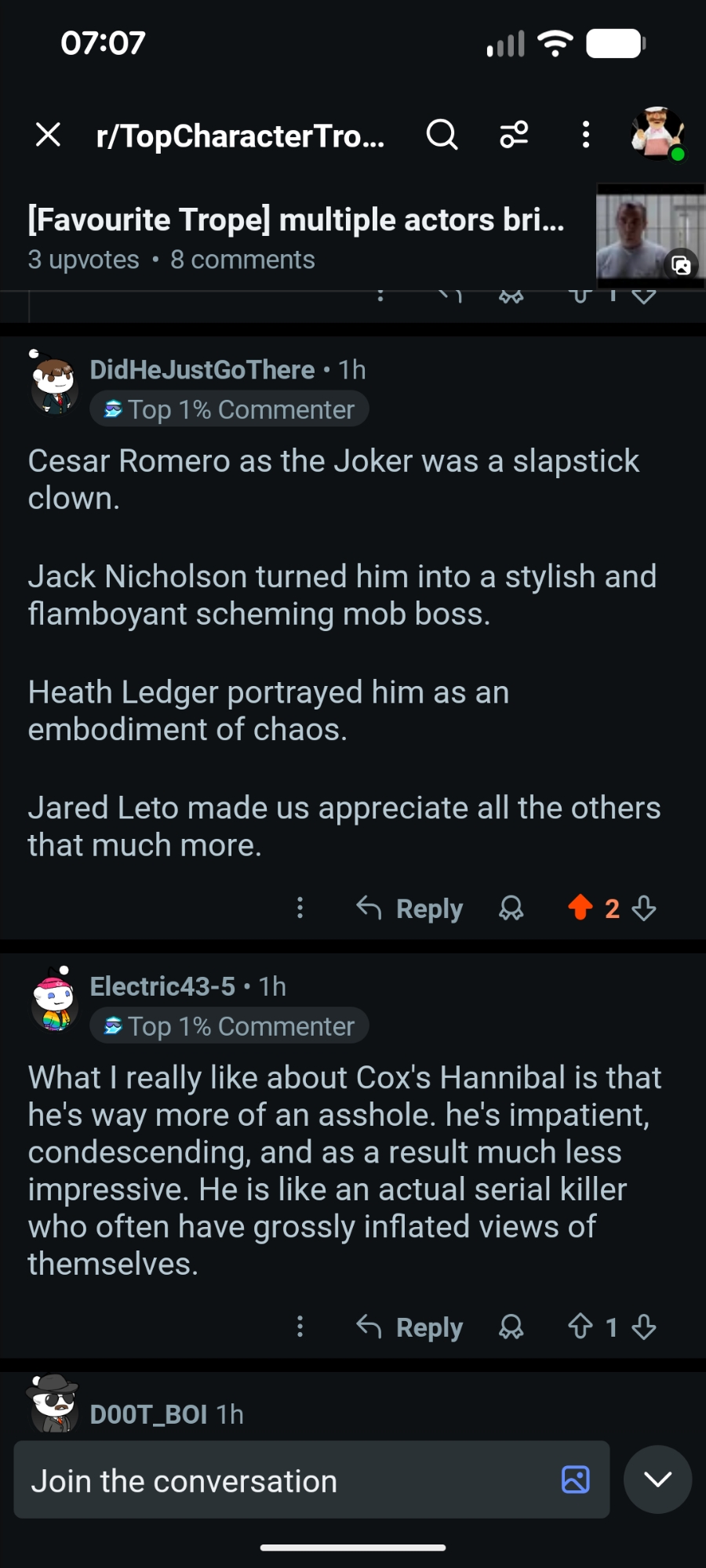706x1568 pixels.
Task: Open DidHeJustGoThere's user profile link
Action: click(202, 370)
